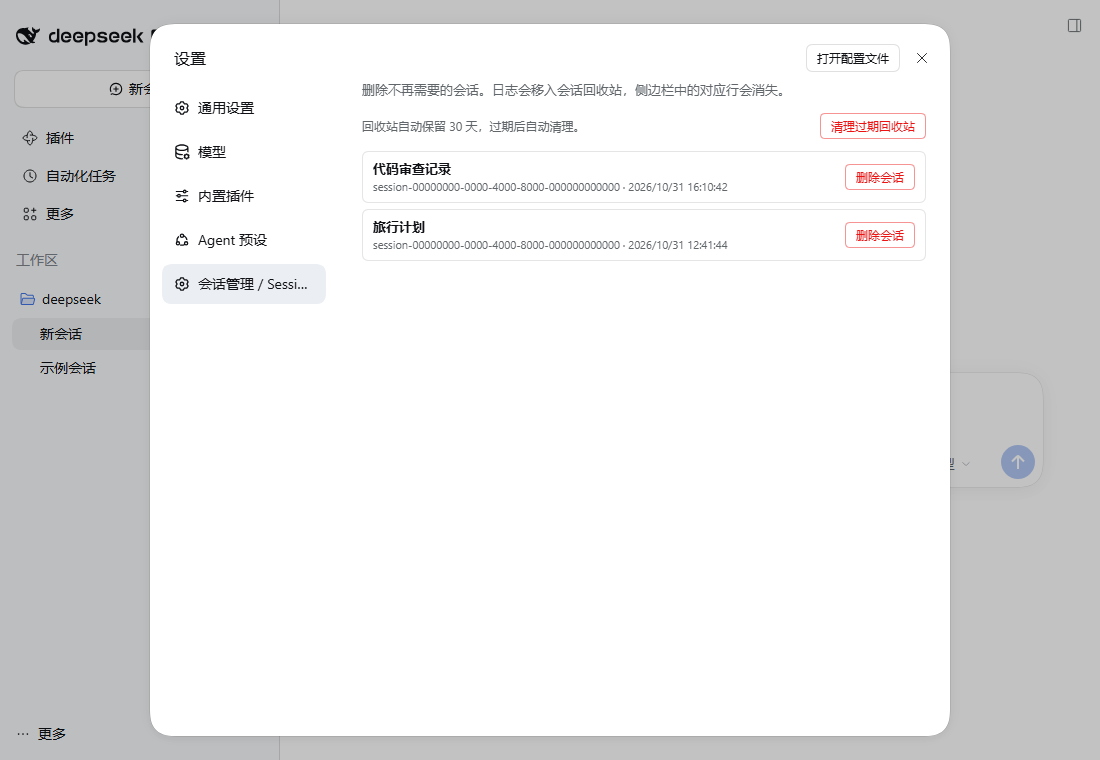
Task: Toggle the right side panel icon
Action: pyautogui.click(x=1074, y=26)
